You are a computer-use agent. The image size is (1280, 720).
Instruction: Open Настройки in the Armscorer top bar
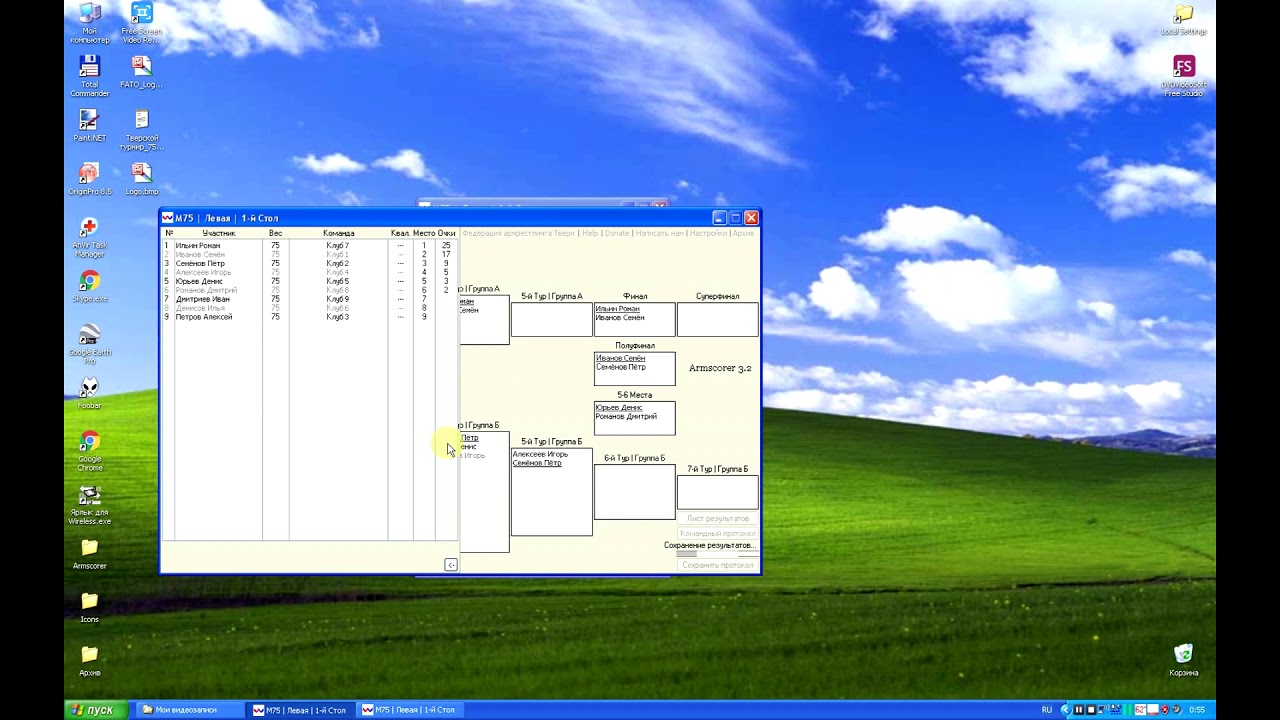tap(708, 233)
